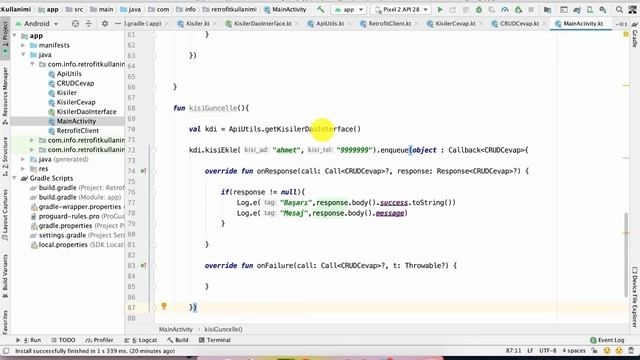Click the 4 spaces indent status entry
Viewport: 640px width, 360px height.
pos(574,351)
